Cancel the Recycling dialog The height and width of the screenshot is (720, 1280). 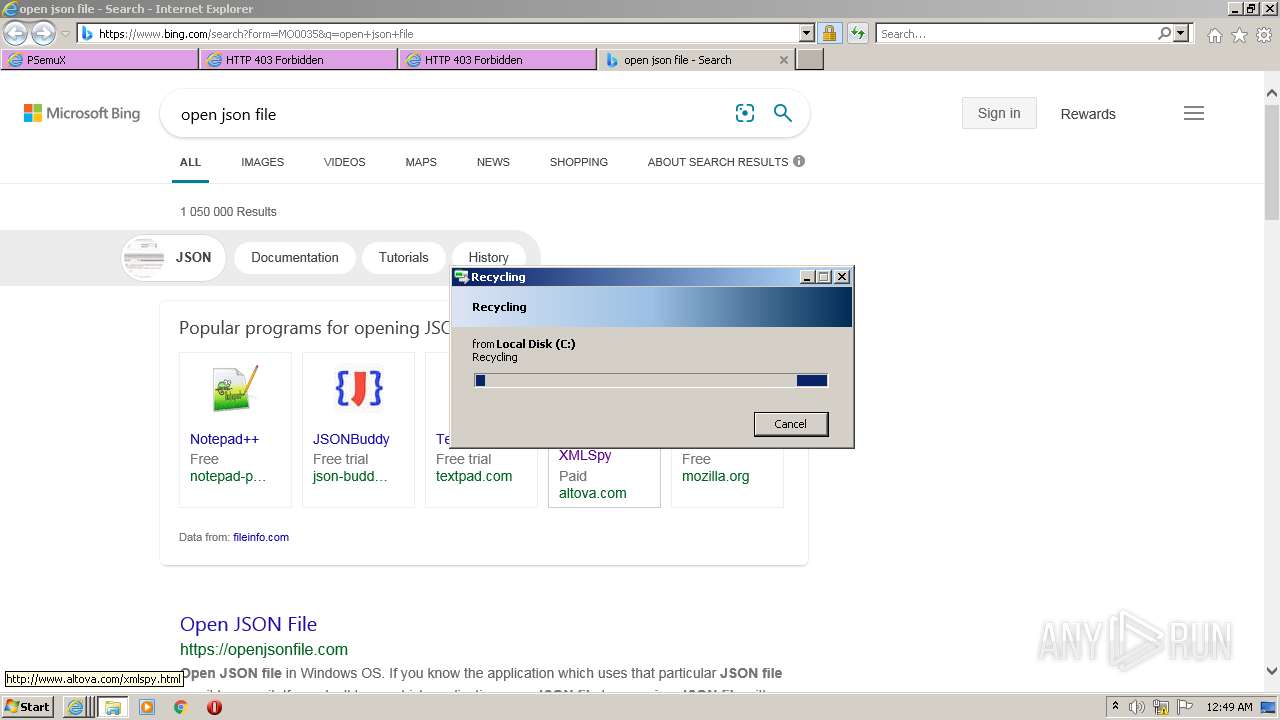click(790, 424)
